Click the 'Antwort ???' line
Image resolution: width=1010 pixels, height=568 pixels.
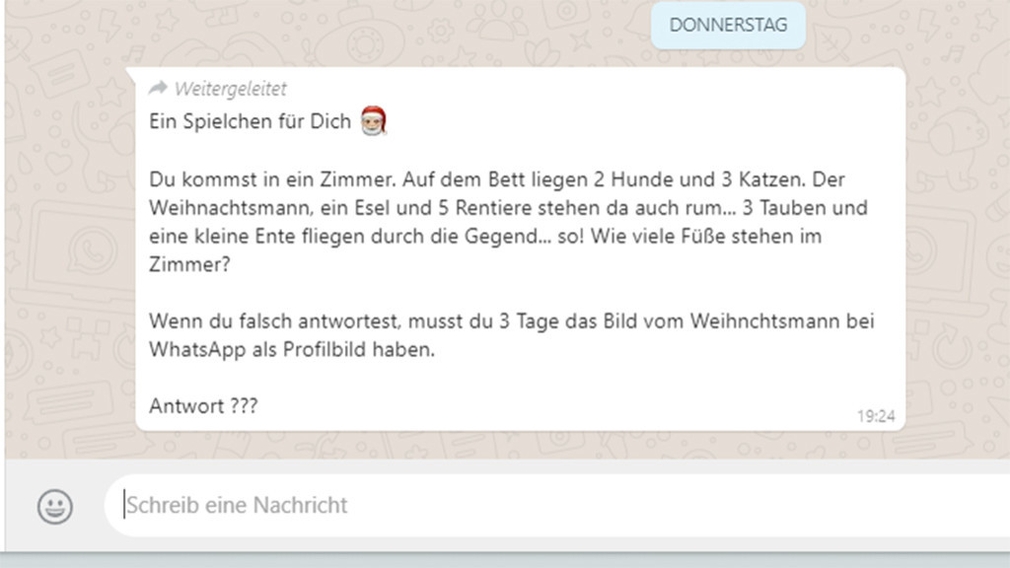click(x=203, y=406)
